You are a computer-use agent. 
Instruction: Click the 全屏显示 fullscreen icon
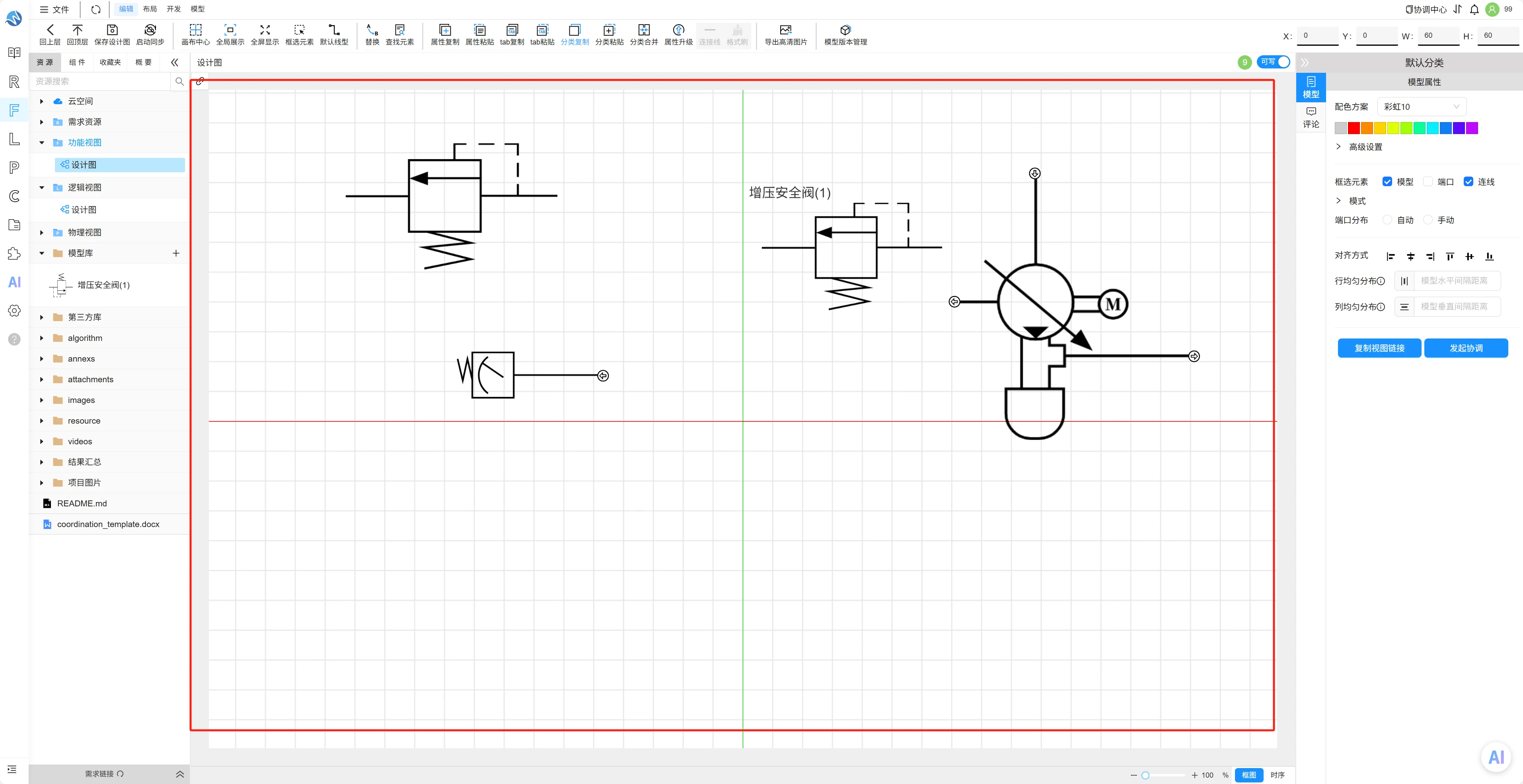[265, 29]
